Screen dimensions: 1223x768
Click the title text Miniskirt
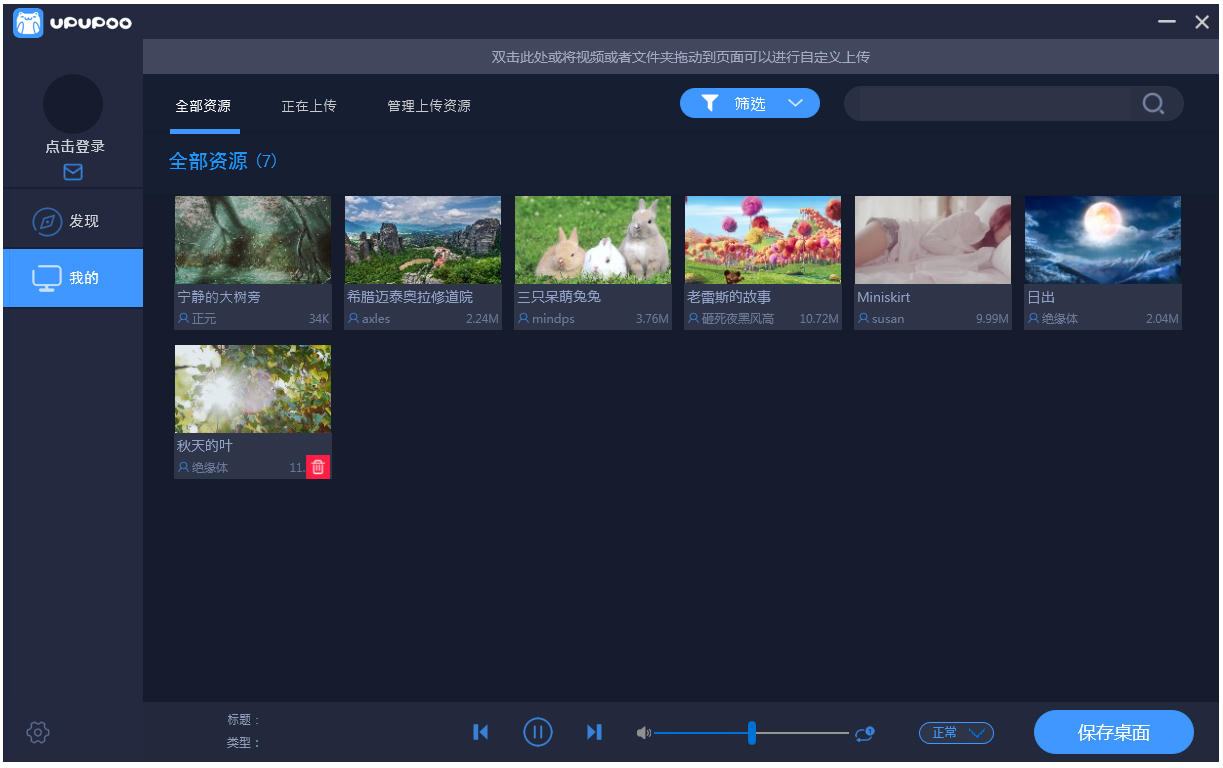click(x=884, y=297)
